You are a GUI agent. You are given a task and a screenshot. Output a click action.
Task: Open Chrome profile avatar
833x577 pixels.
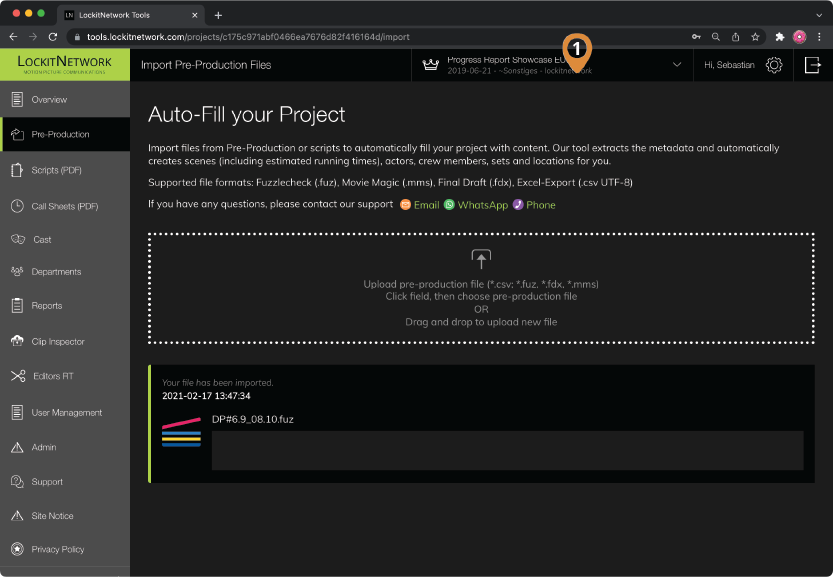tap(799, 37)
